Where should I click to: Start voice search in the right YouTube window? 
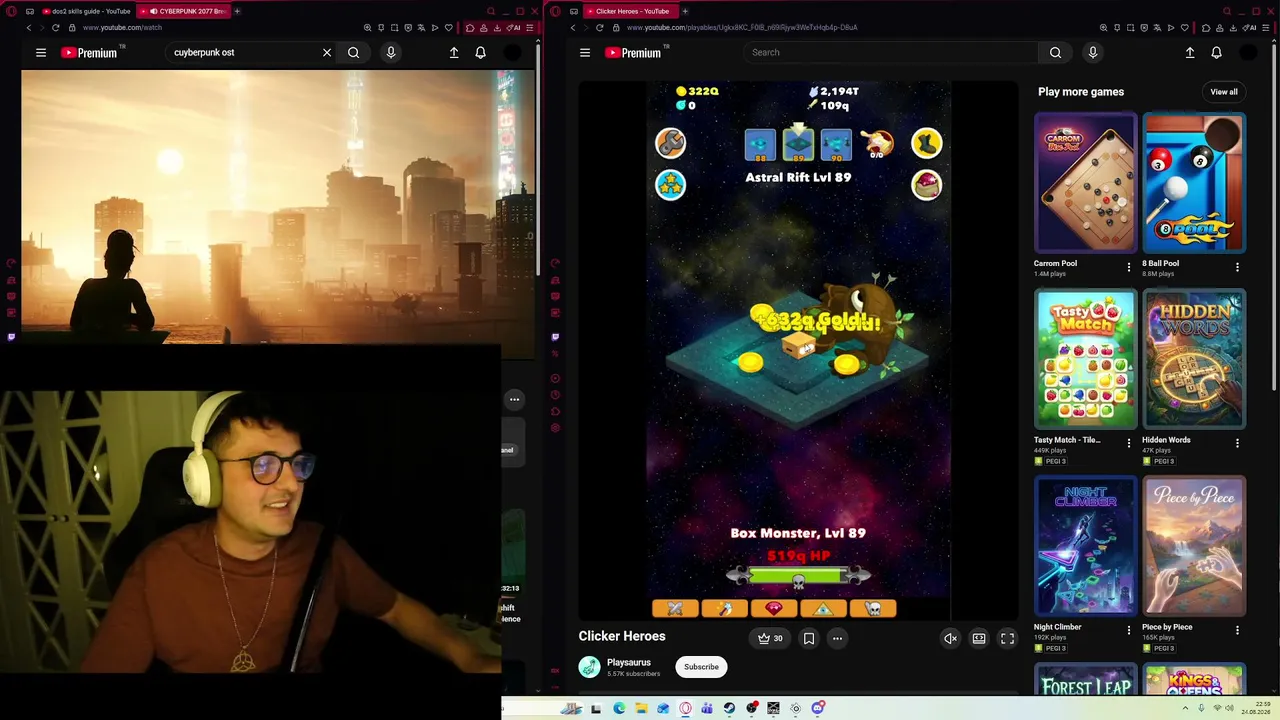[1092, 52]
